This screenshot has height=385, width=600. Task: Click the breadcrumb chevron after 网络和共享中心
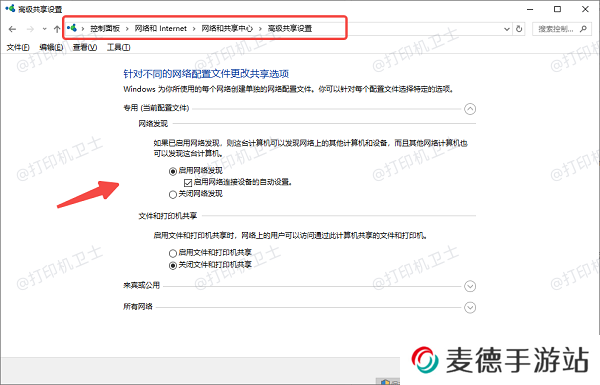click(x=260, y=29)
